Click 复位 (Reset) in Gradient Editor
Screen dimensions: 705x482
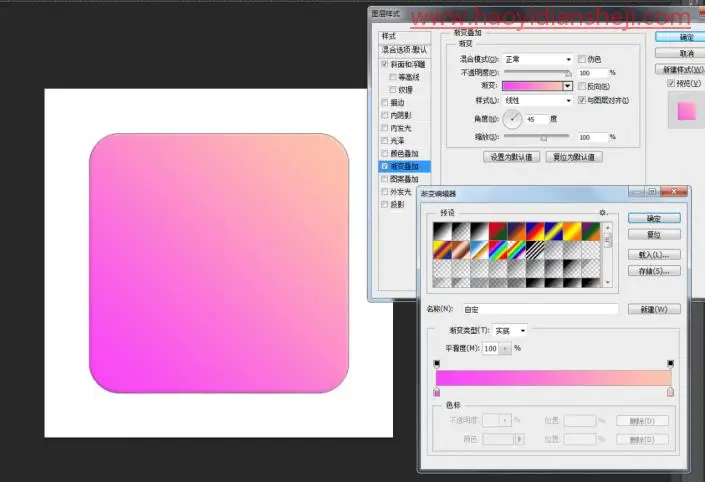pos(654,235)
